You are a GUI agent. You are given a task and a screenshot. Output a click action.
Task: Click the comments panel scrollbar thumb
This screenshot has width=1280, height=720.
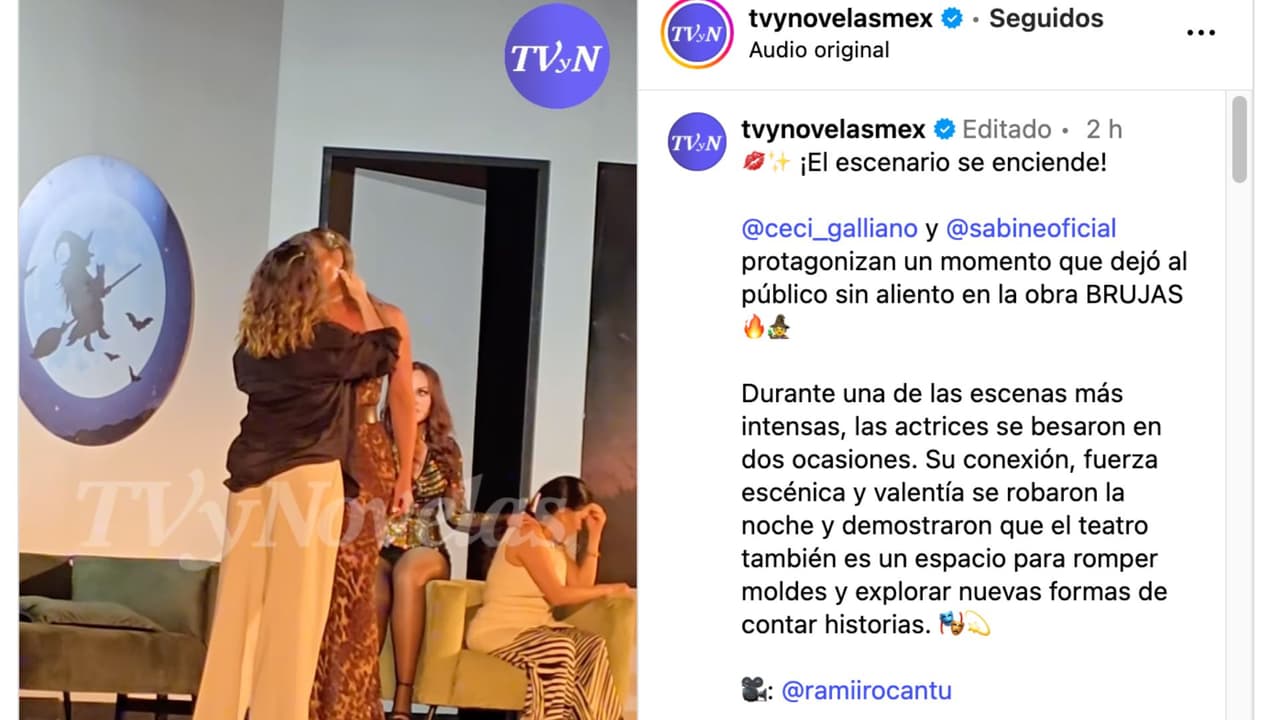[x=1240, y=139]
